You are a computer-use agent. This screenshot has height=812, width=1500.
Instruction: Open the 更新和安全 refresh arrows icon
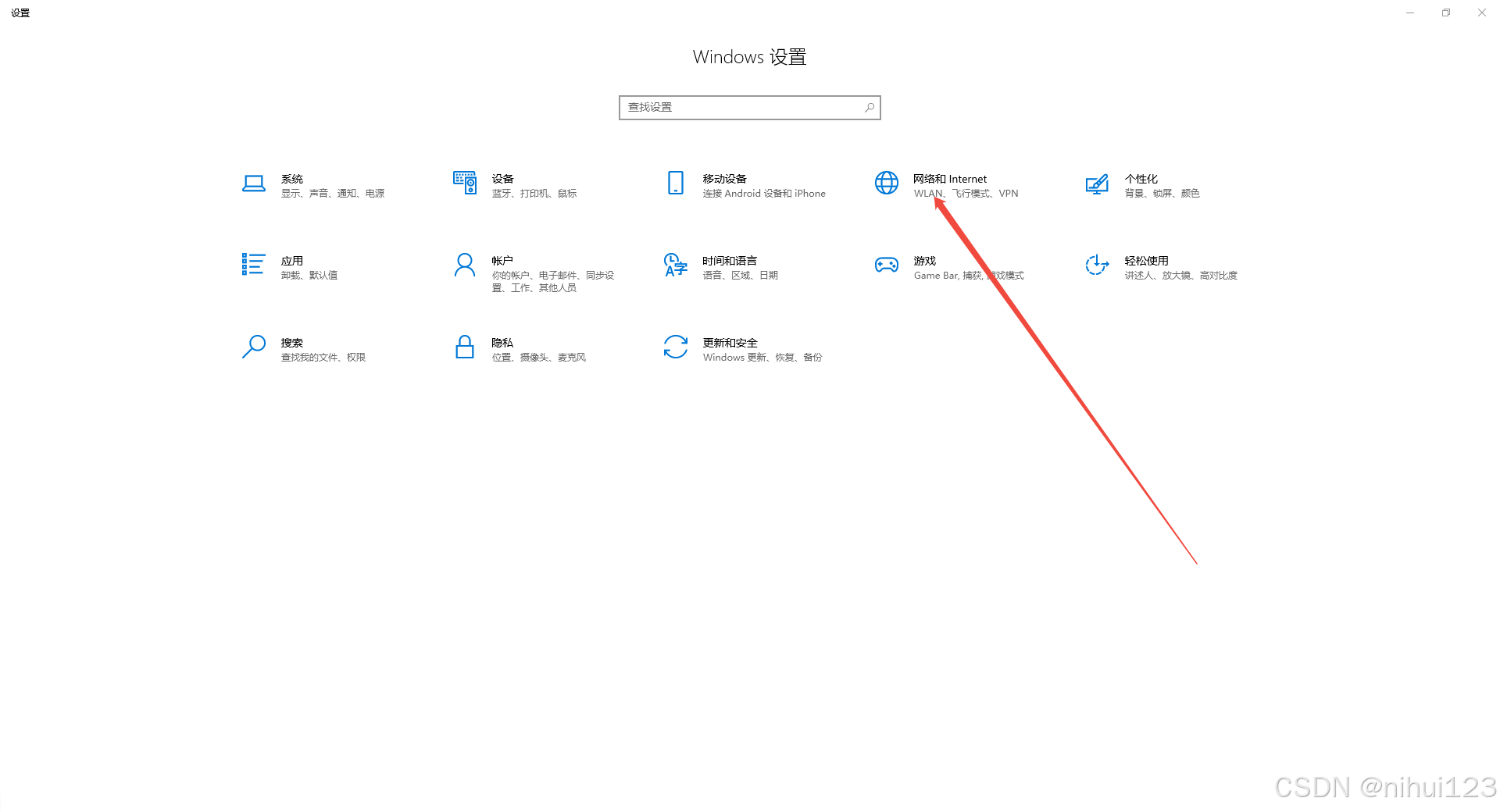point(676,347)
